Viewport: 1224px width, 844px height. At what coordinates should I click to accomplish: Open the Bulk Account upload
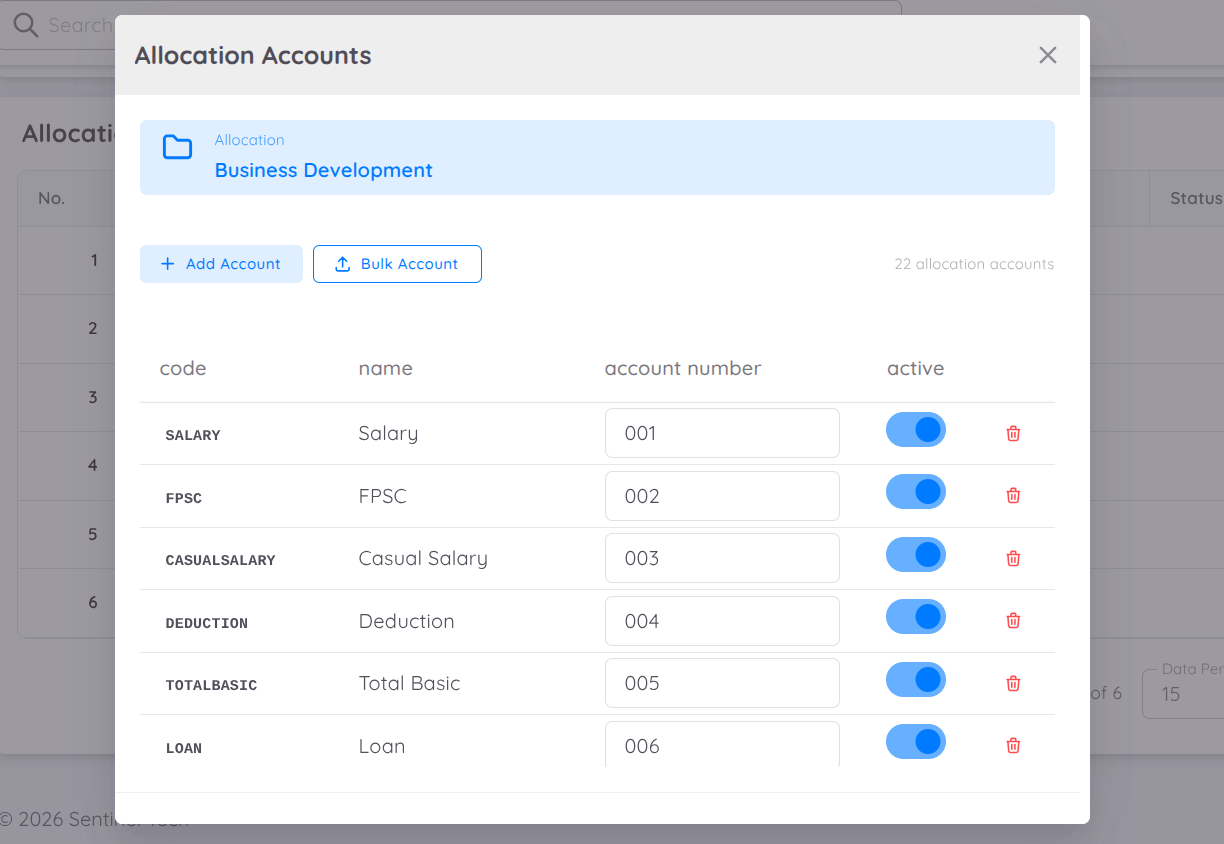[x=397, y=264]
